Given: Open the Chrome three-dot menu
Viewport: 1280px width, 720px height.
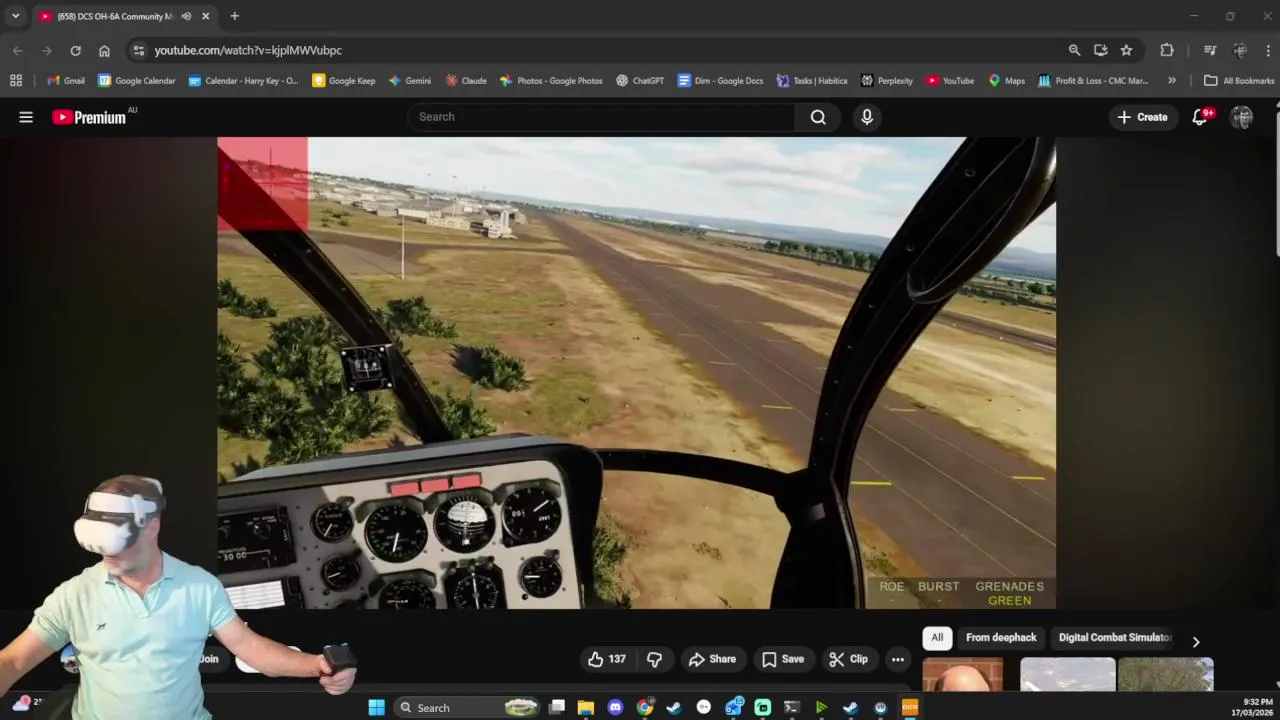Looking at the screenshot, I should [1266, 50].
